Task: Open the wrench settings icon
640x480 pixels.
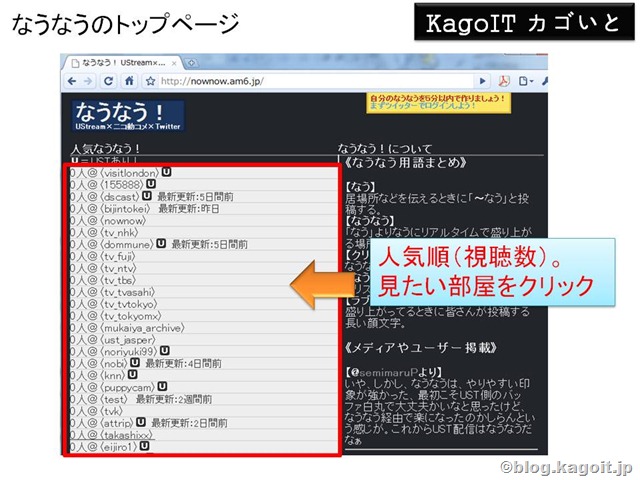Action: point(544,81)
